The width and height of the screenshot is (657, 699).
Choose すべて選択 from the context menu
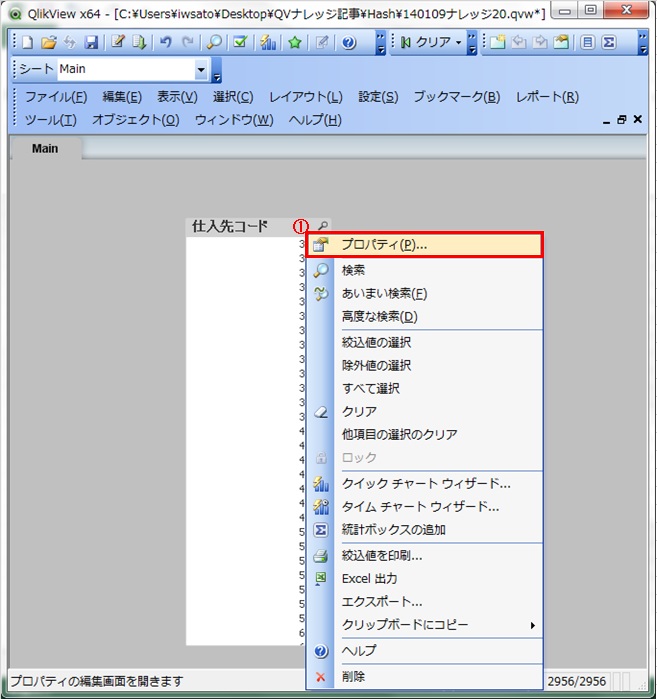(424, 388)
